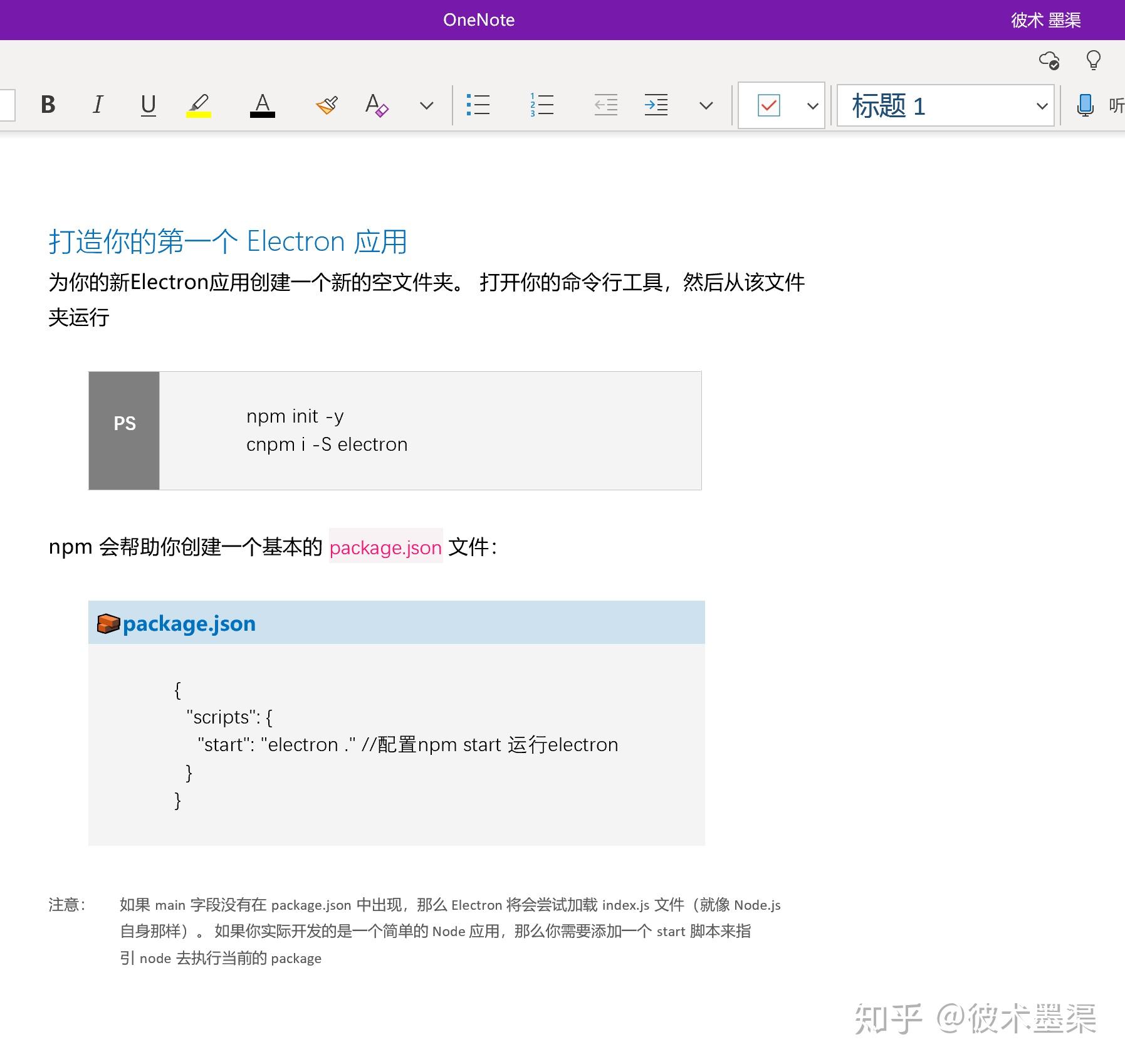Image resolution: width=1125 pixels, height=1064 pixels.
Task: Create a bulleted list
Action: coord(478,105)
